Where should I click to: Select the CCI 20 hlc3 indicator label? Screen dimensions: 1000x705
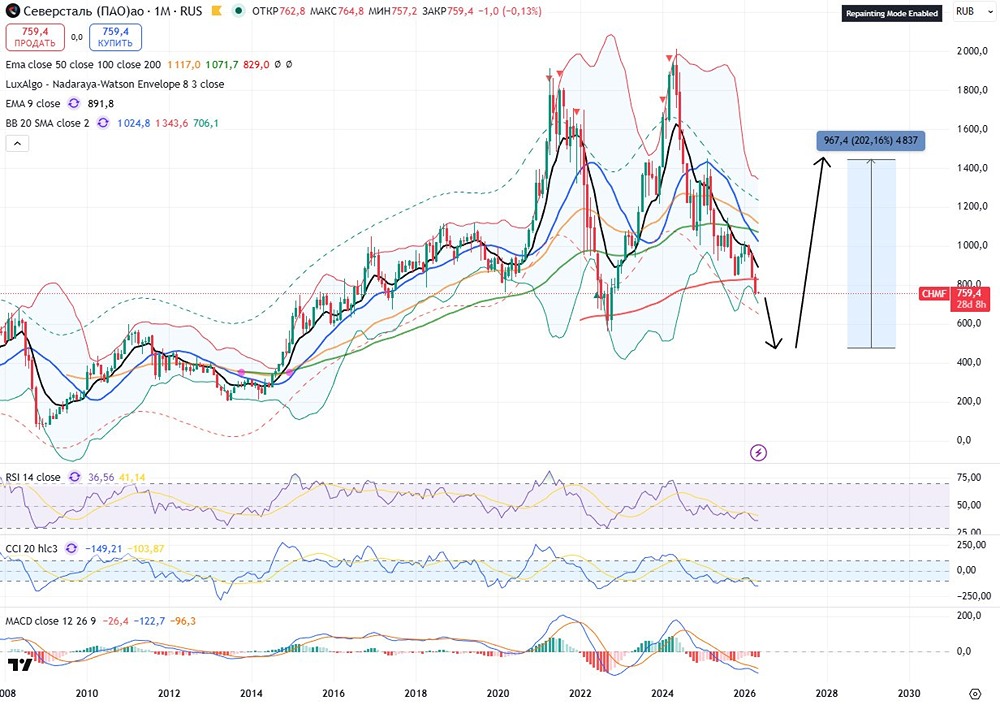(x=31, y=549)
